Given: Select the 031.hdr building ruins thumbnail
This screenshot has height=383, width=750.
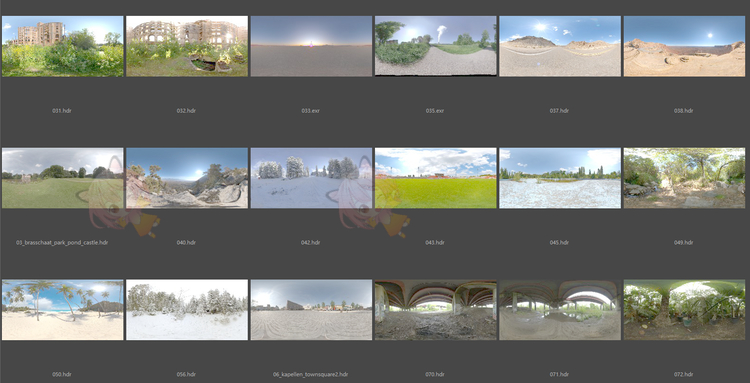Looking at the screenshot, I should [x=63, y=46].
